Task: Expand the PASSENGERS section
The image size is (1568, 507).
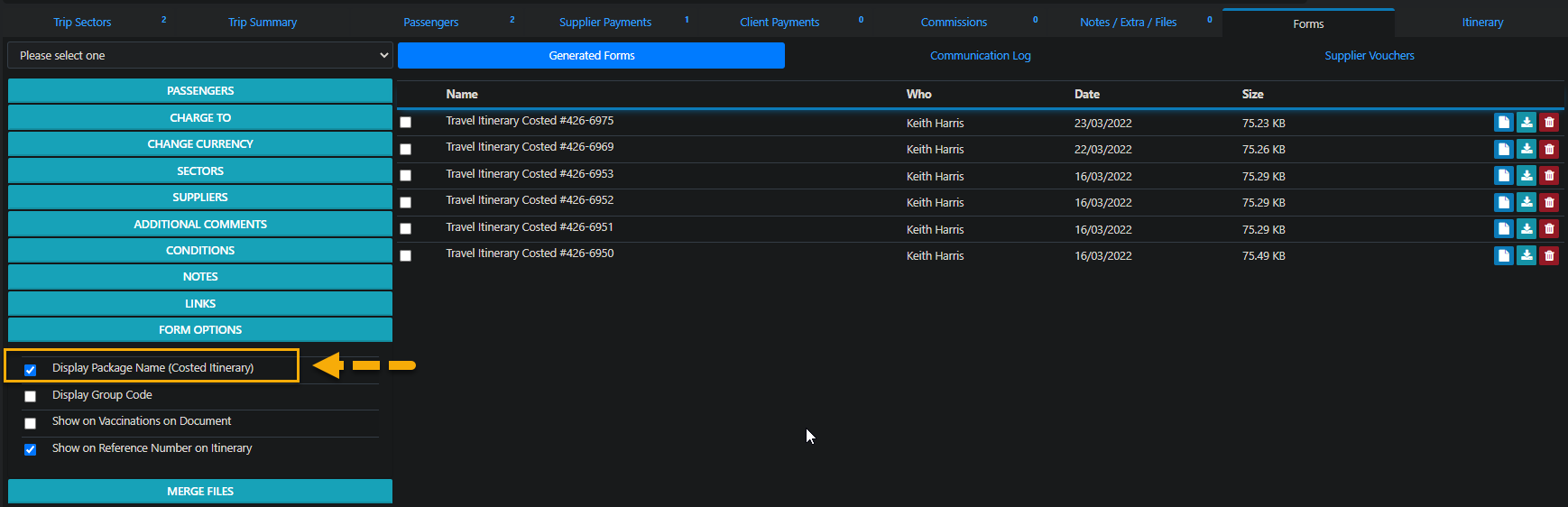Action: click(x=200, y=91)
